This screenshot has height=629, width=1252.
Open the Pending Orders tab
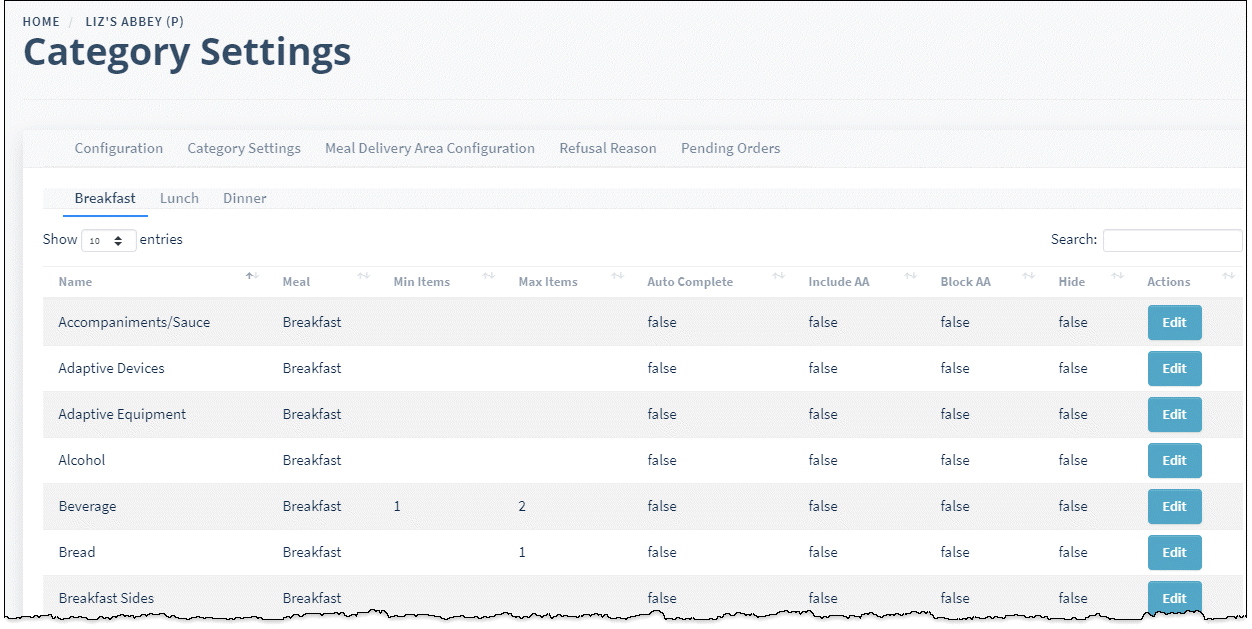[731, 148]
